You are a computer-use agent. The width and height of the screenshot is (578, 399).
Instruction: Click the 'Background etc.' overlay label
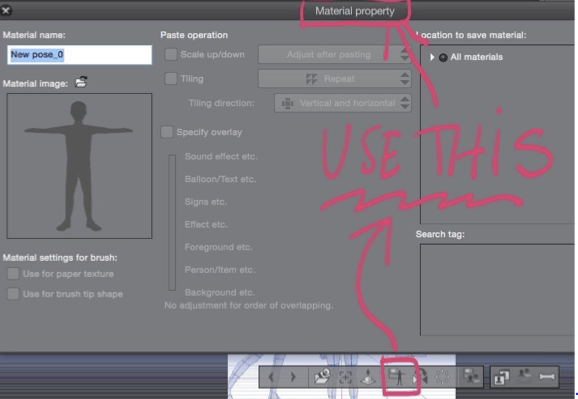(220, 292)
